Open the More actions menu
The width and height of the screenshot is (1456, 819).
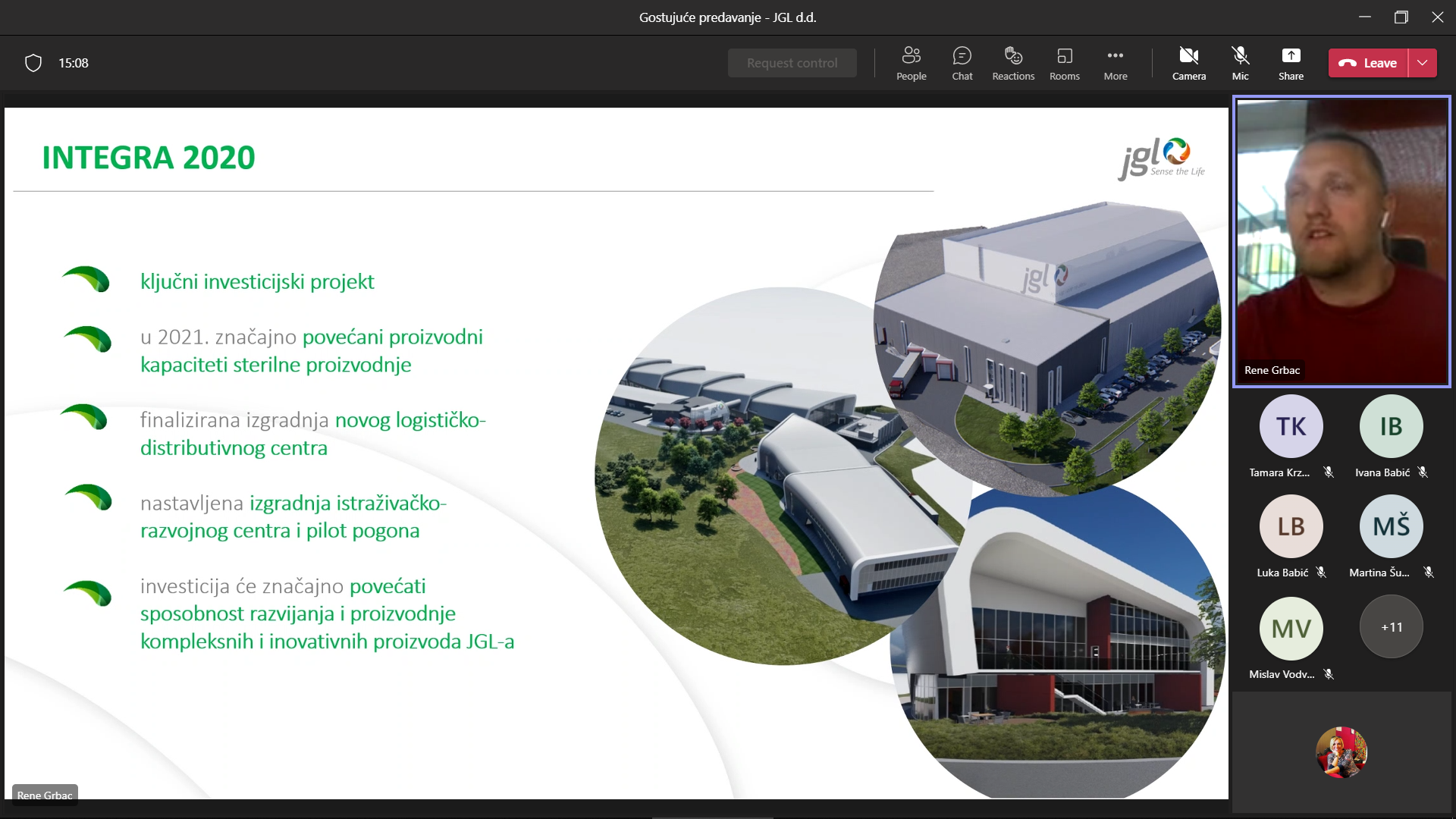1115,63
